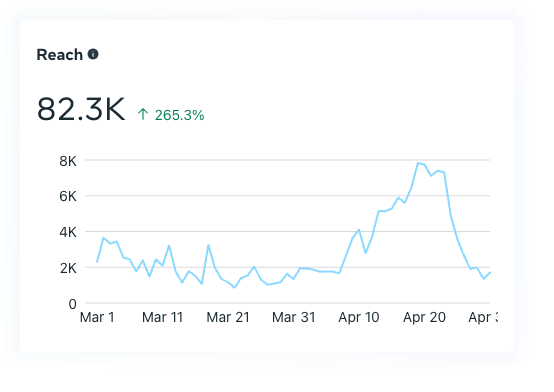Viewport: 554px width, 392px height.
Task: Click the Reach heading
Action: [60, 55]
